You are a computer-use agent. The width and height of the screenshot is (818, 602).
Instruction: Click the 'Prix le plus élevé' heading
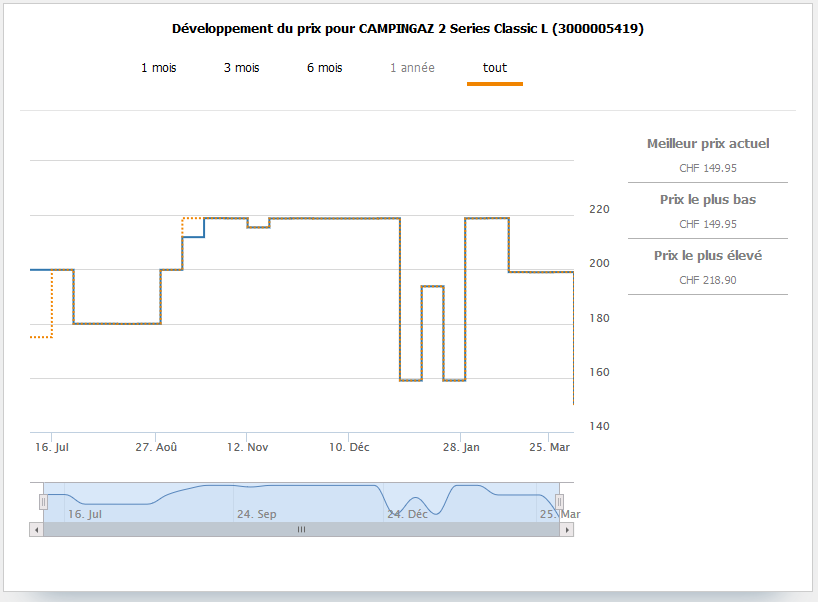(708, 255)
